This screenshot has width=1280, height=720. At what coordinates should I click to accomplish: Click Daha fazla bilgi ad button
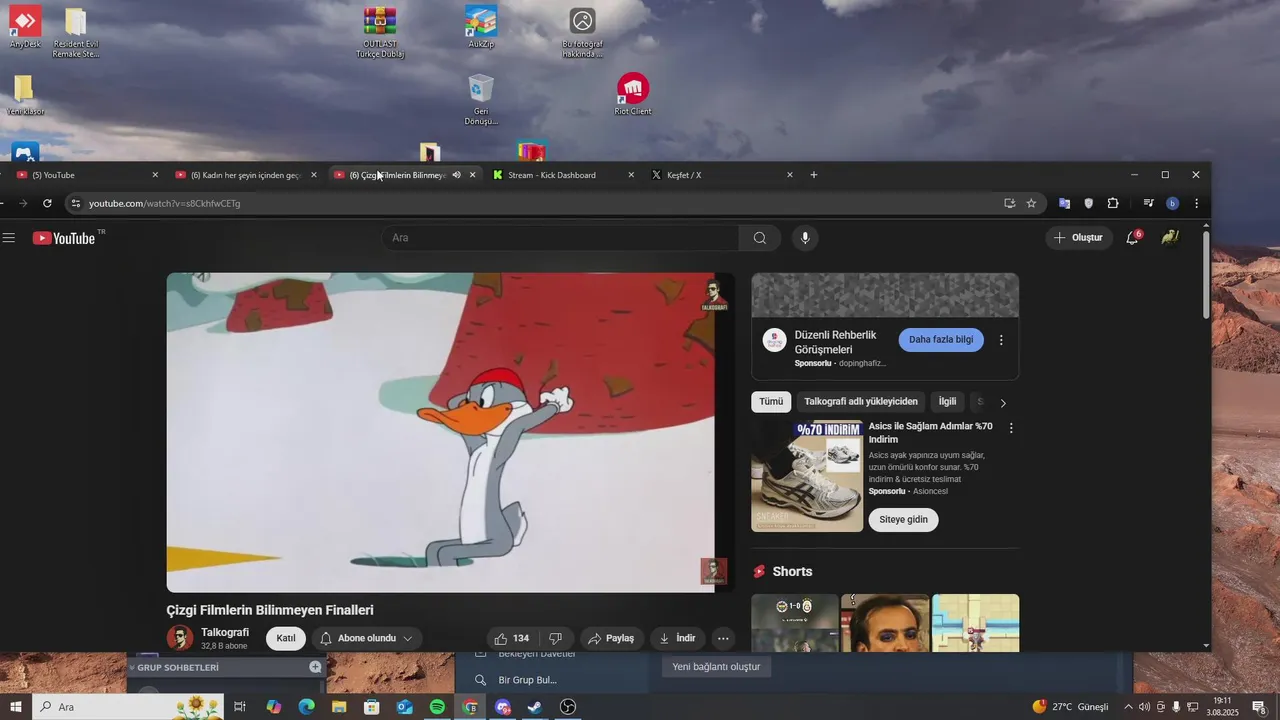941,340
